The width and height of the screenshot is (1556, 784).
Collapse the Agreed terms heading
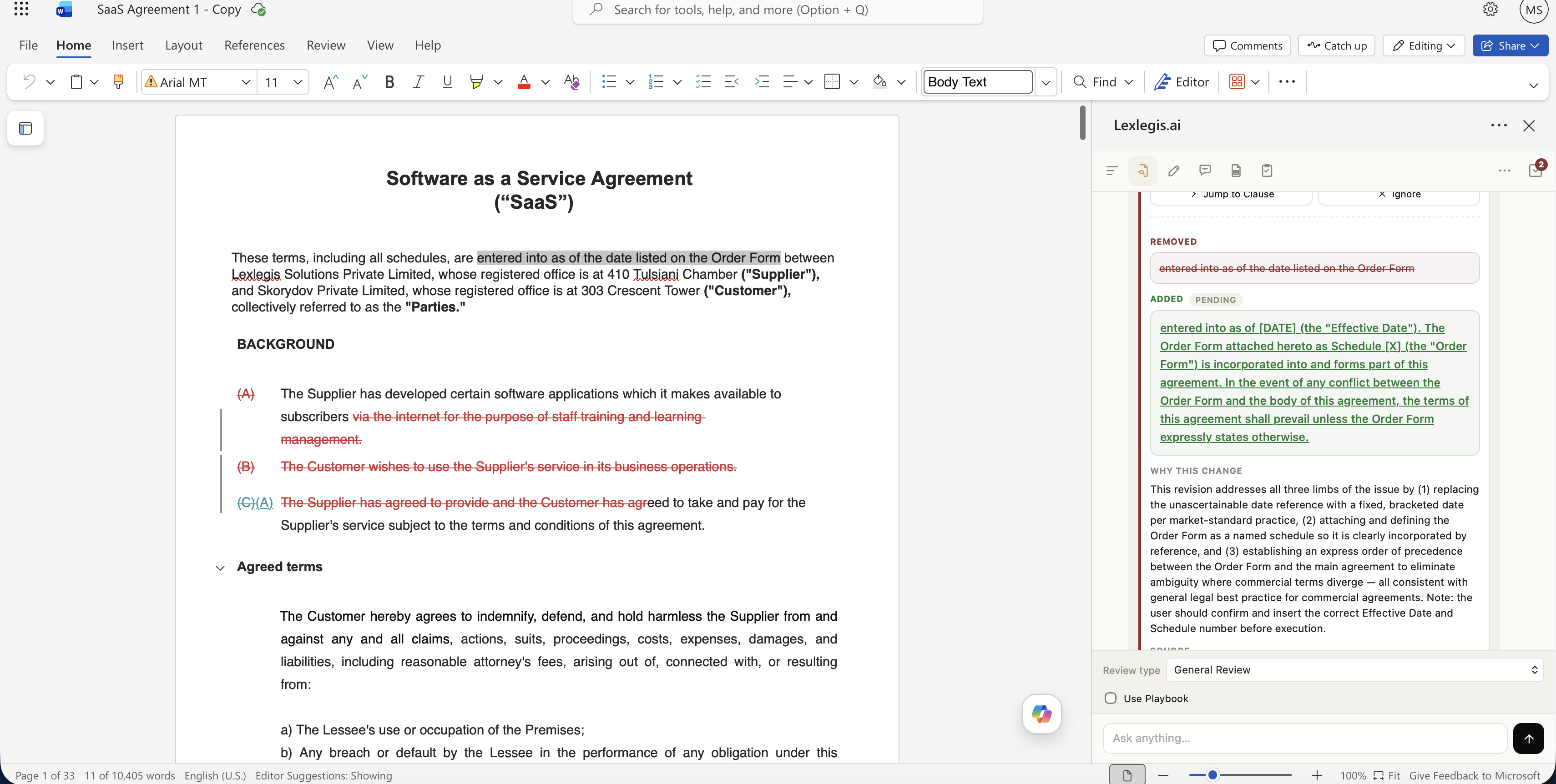[220, 568]
